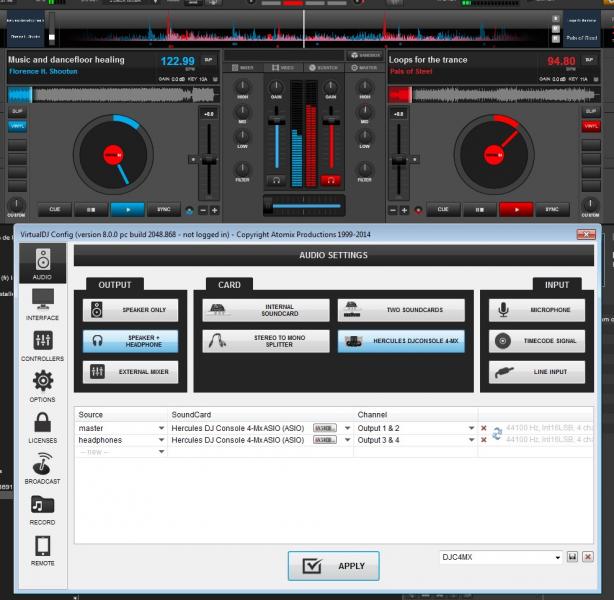614x600 pixels.
Task: Open the Broadcast settings section
Action: click(42, 468)
